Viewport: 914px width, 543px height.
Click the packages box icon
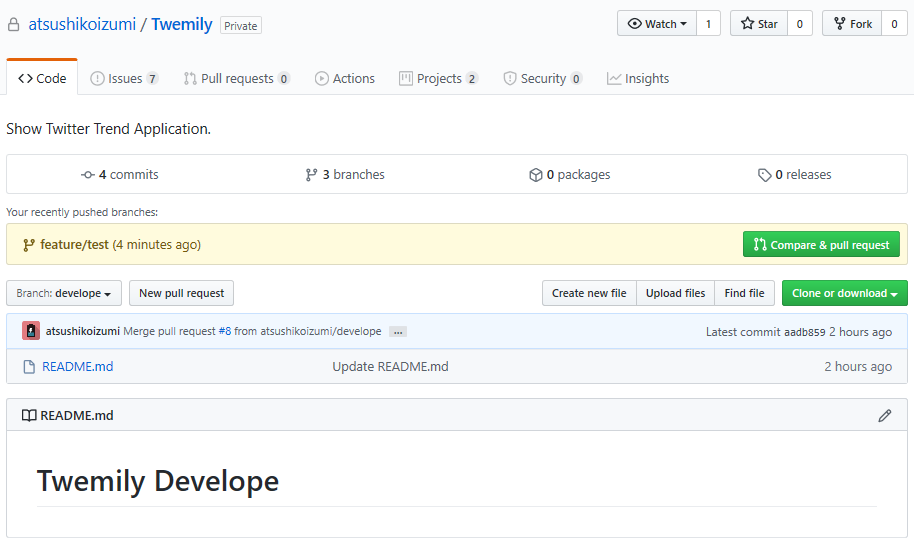coord(536,175)
